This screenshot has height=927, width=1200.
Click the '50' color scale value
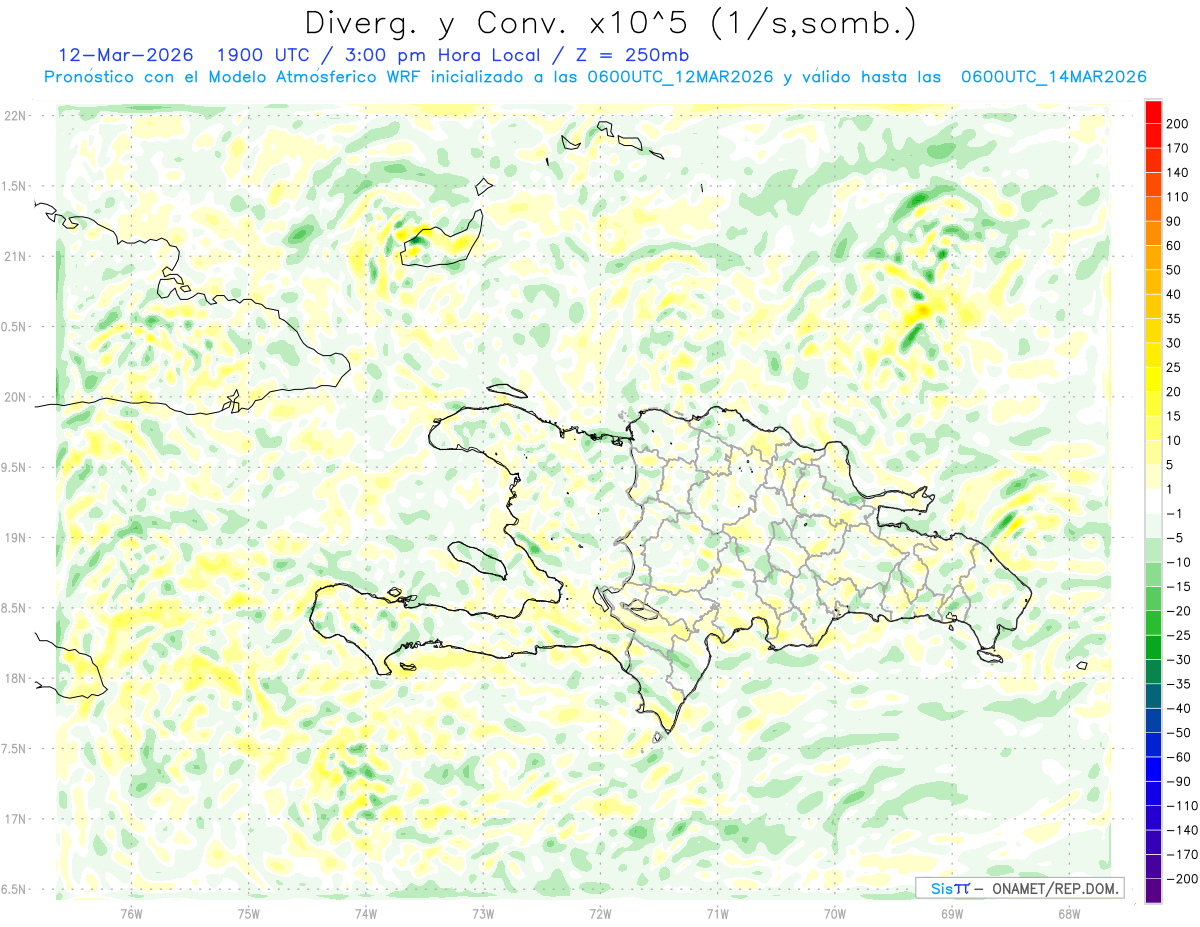coord(1175,270)
